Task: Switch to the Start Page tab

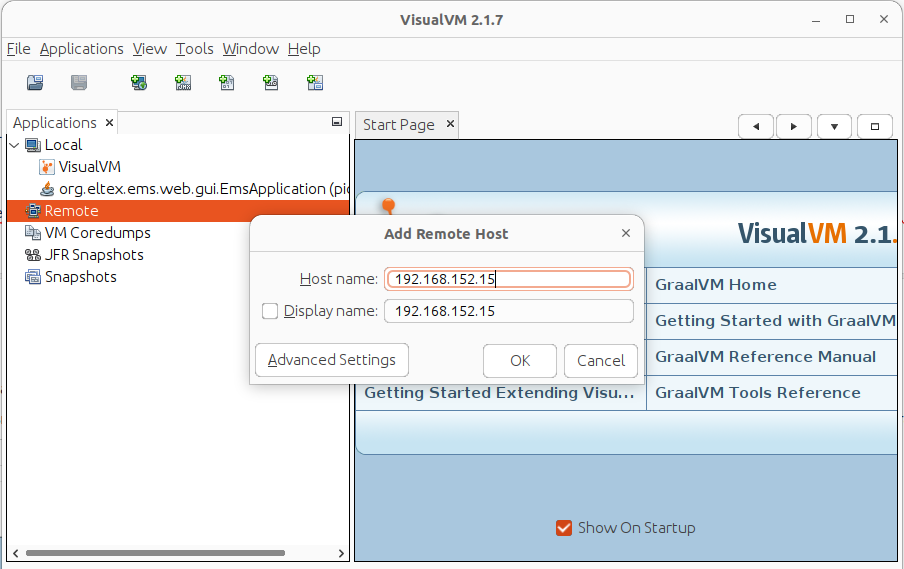Action: pos(398,125)
